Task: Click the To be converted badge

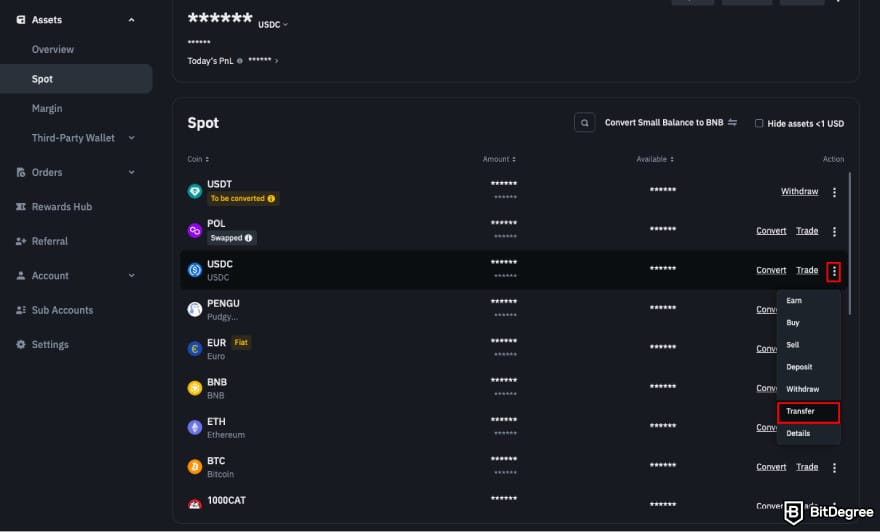Action: point(242,199)
